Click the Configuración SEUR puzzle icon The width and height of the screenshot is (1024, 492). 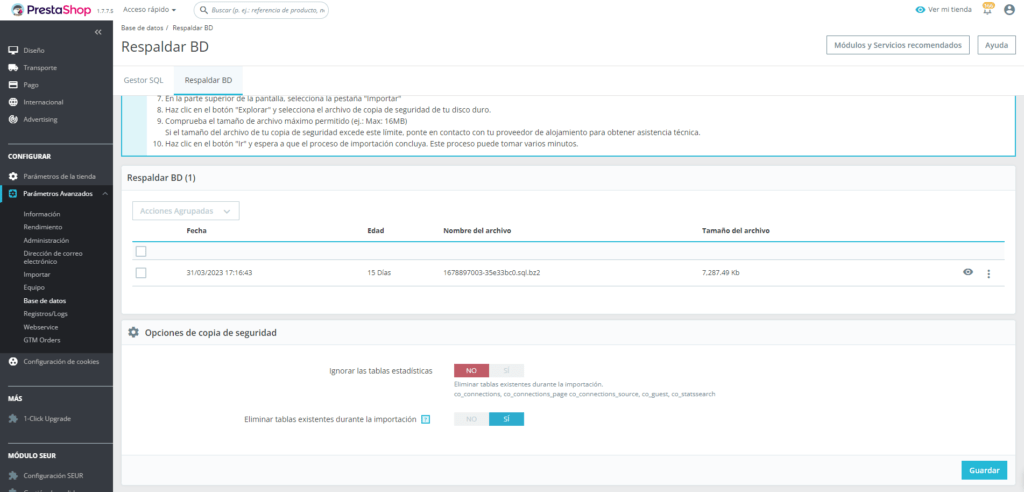click(x=13, y=476)
